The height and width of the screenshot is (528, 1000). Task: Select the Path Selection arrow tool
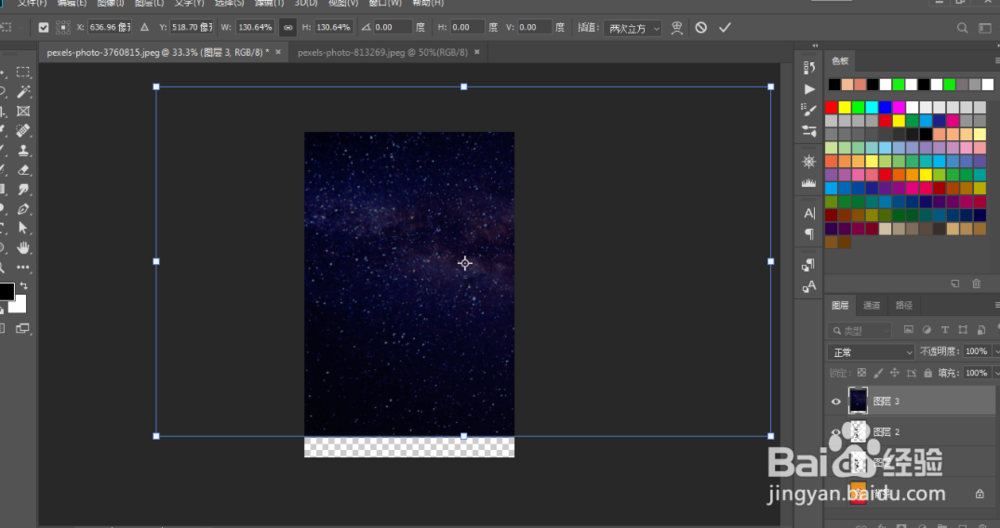click(x=23, y=228)
